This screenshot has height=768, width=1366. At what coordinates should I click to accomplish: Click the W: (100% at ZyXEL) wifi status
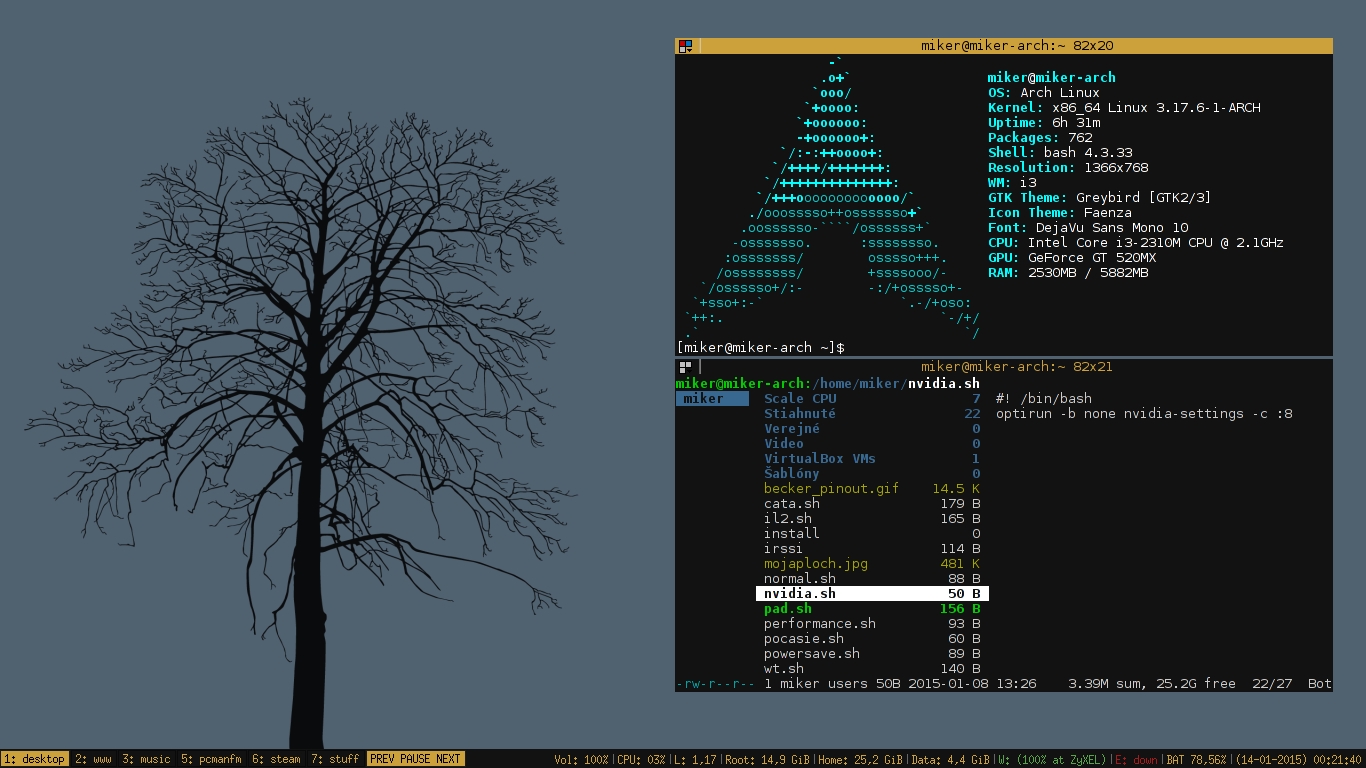[x=1051, y=760]
